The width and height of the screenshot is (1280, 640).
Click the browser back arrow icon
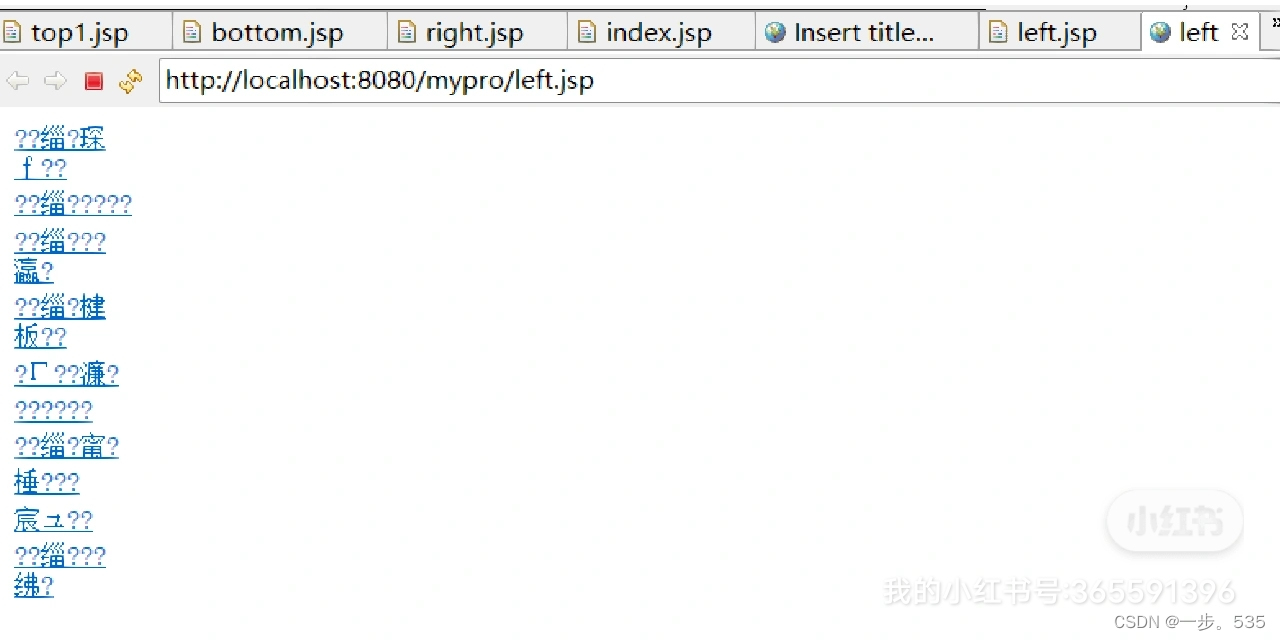tap(18, 81)
